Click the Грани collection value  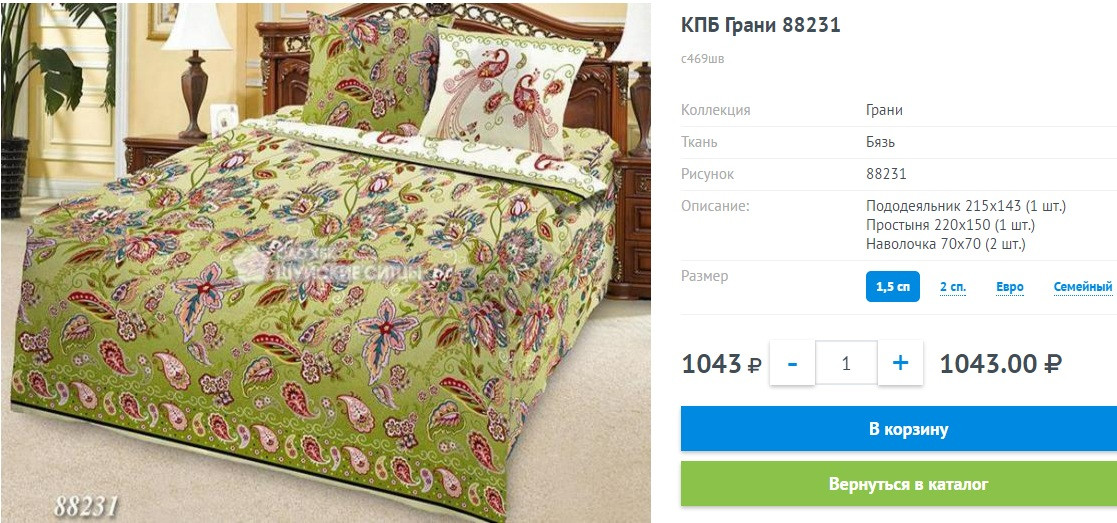pyautogui.click(x=884, y=110)
